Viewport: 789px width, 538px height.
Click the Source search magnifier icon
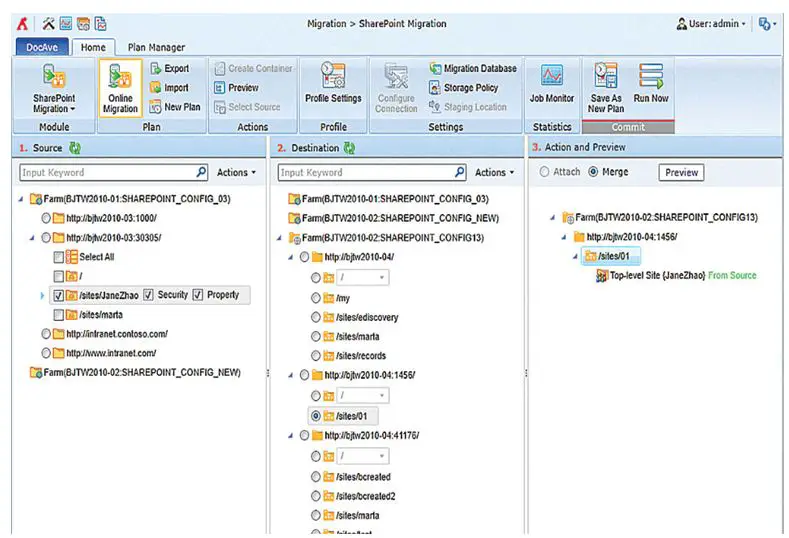tap(201, 172)
